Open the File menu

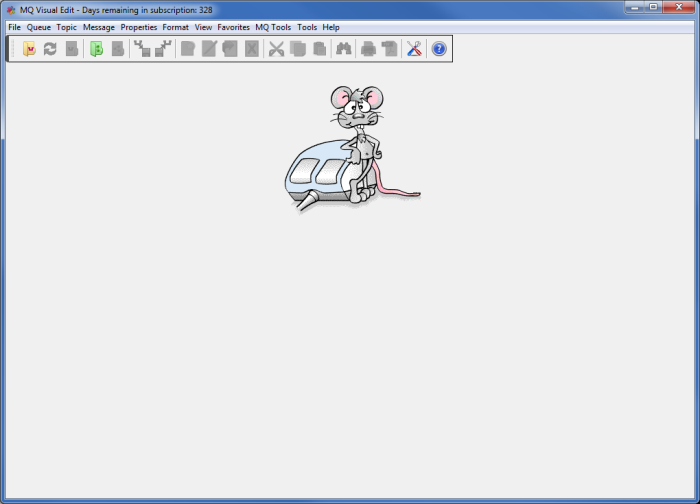pos(14,27)
